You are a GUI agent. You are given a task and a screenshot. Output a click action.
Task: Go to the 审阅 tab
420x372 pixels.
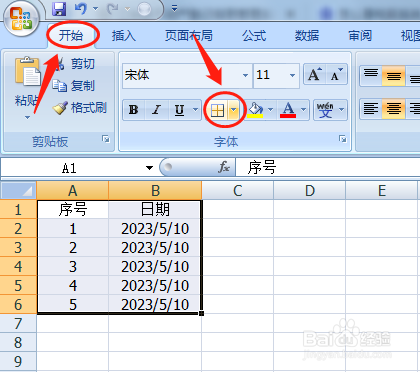[x=360, y=35]
